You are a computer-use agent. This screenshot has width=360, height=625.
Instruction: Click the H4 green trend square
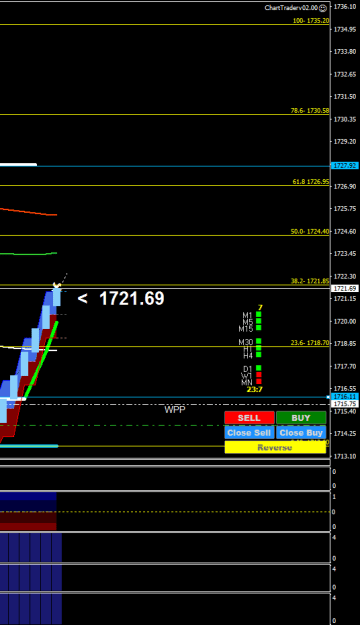tap(259, 354)
